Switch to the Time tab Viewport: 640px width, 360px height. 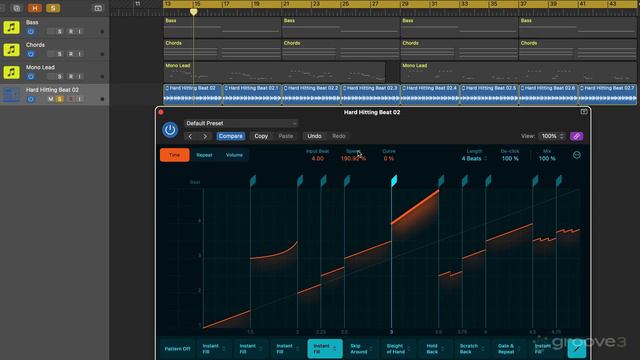175,155
